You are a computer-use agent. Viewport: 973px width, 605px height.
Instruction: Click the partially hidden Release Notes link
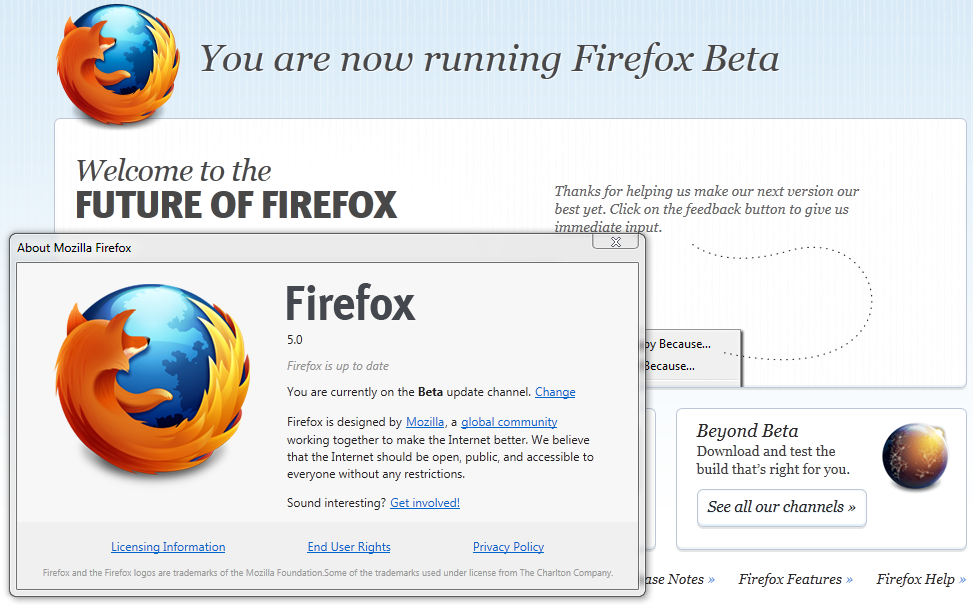[x=679, y=580]
